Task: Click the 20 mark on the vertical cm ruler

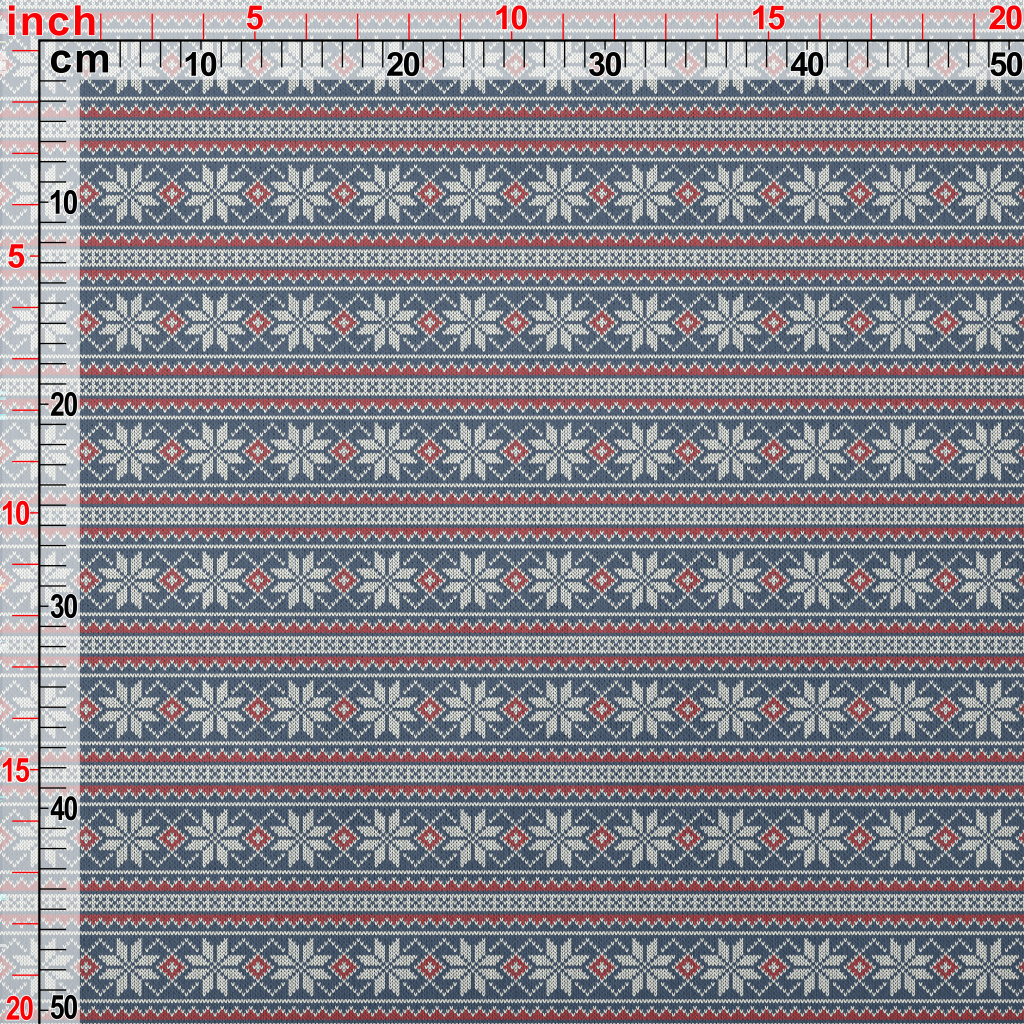Action: [x=63, y=405]
